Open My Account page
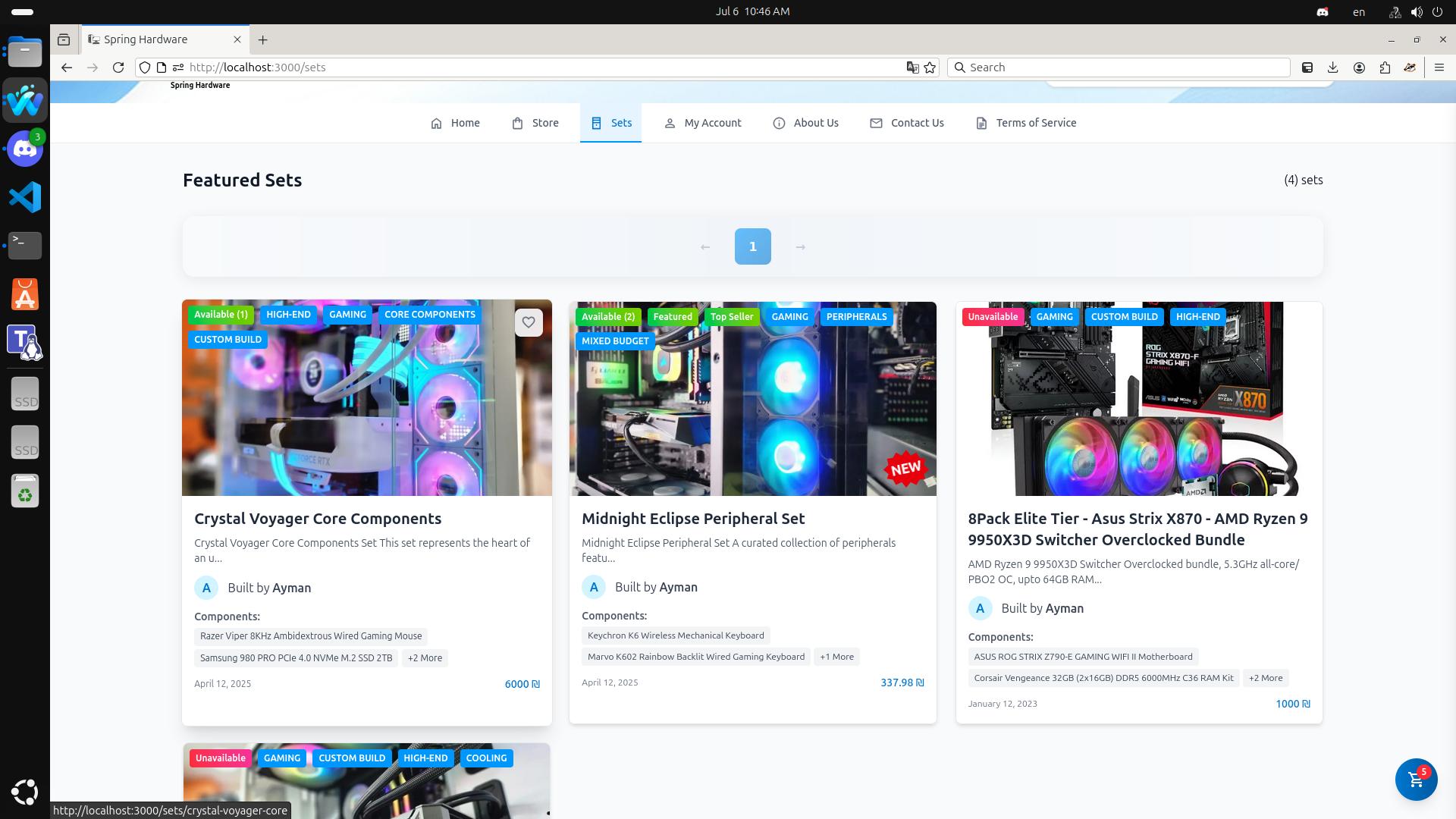This screenshot has height=819, width=1456. point(703,123)
